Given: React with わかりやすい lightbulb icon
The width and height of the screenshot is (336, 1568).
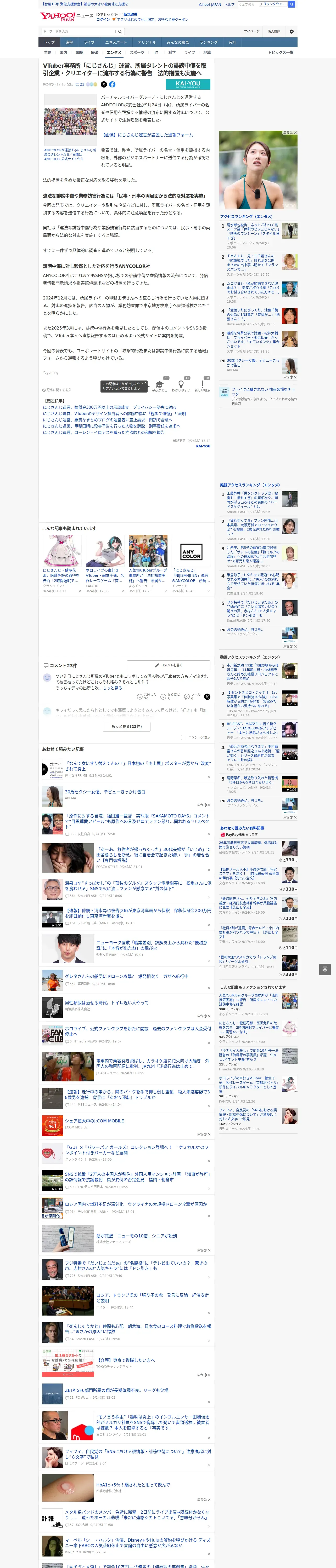Looking at the screenshot, I should 181,387.
